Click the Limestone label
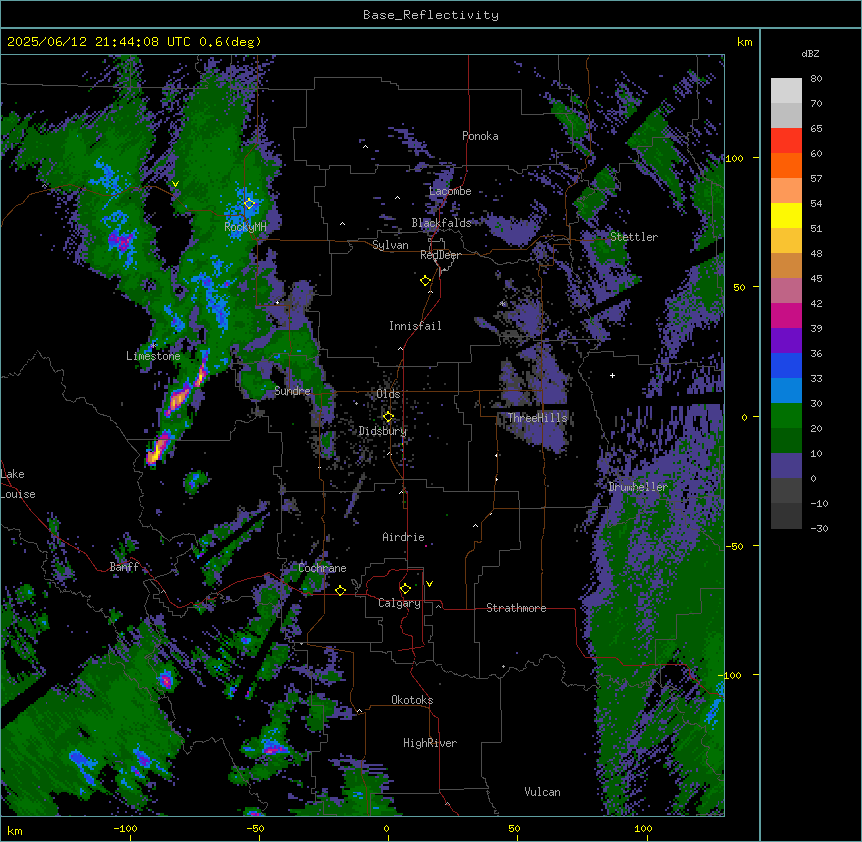862x842 pixels. [x=153, y=356]
